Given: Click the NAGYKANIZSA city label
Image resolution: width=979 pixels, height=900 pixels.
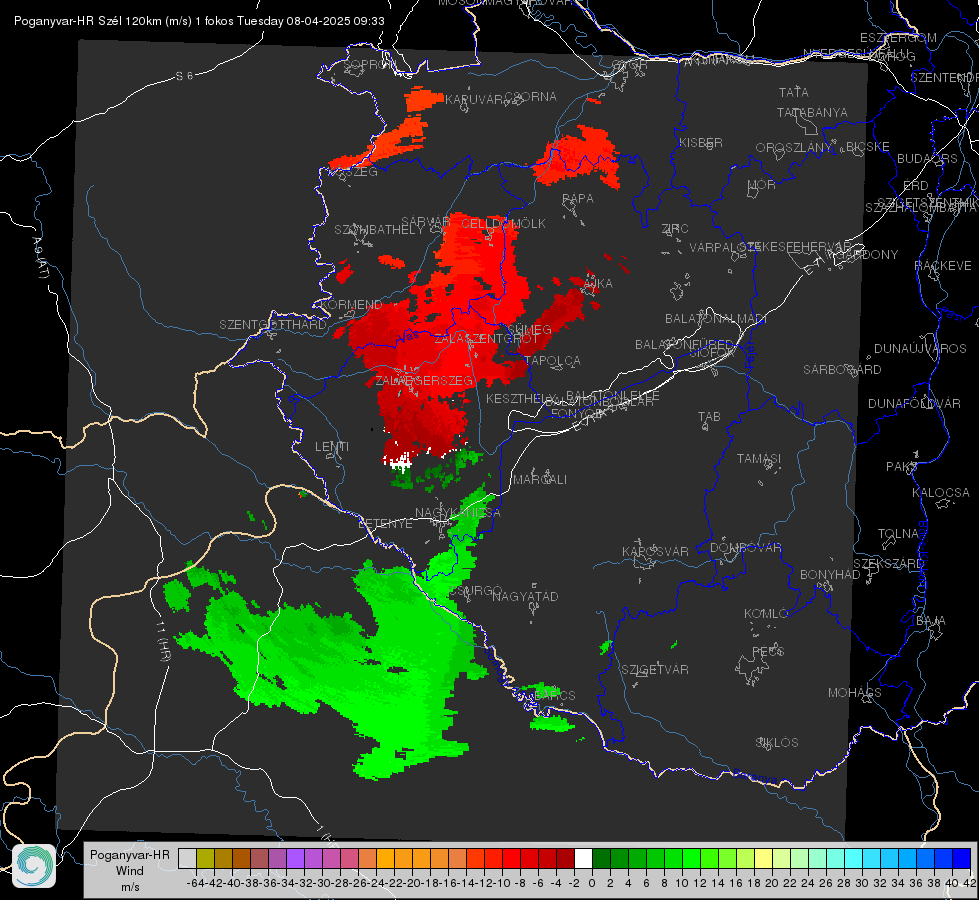Looking at the screenshot, I should 458,513.
